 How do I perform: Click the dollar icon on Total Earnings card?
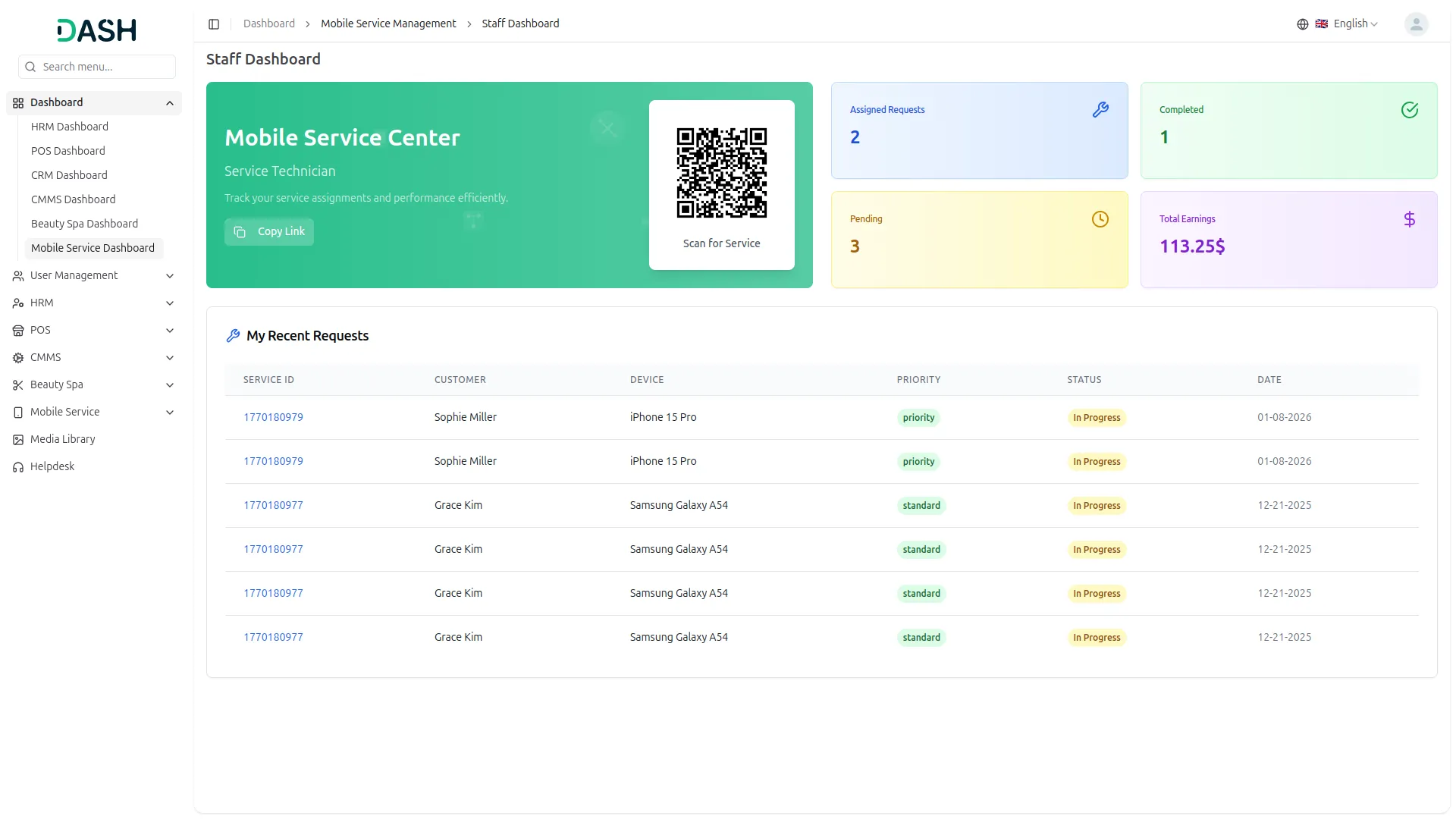pyautogui.click(x=1410, y=219)
